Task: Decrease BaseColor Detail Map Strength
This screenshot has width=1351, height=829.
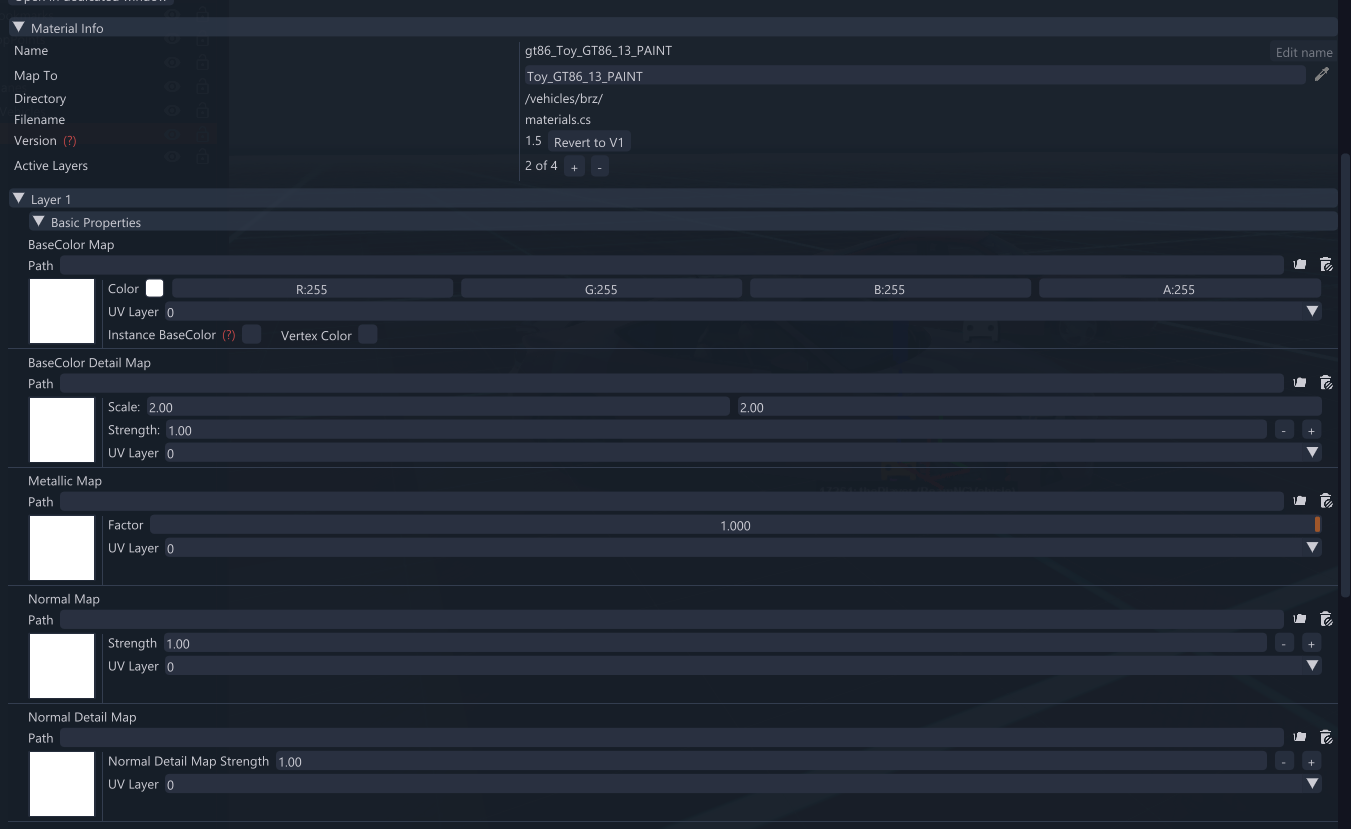Action: click(x=1284, y=430)
